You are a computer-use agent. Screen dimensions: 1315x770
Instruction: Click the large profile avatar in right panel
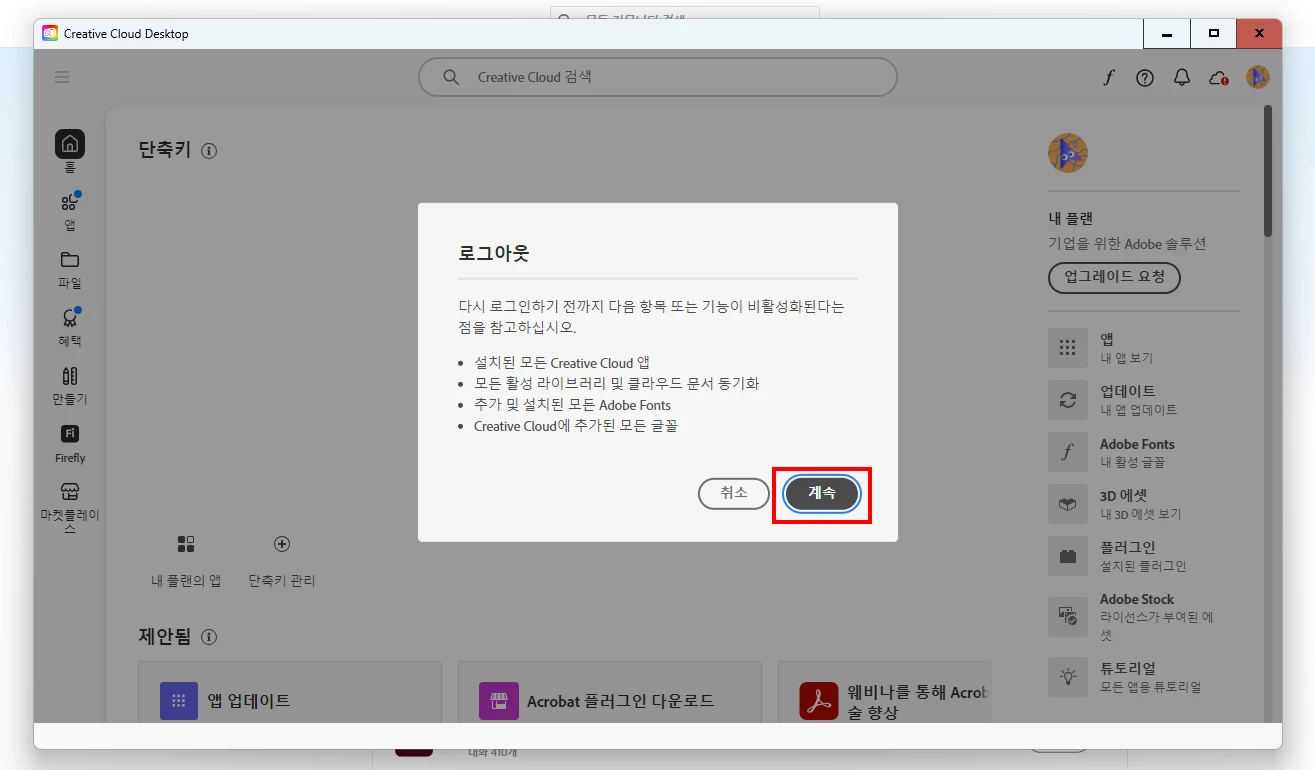coord(1068,153)
